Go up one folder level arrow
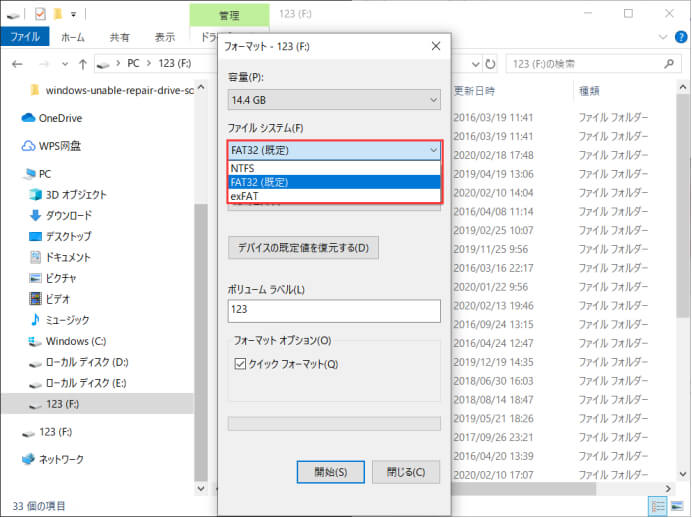The width and height of the screenshot is (692, 518). [x=83, y=64]
